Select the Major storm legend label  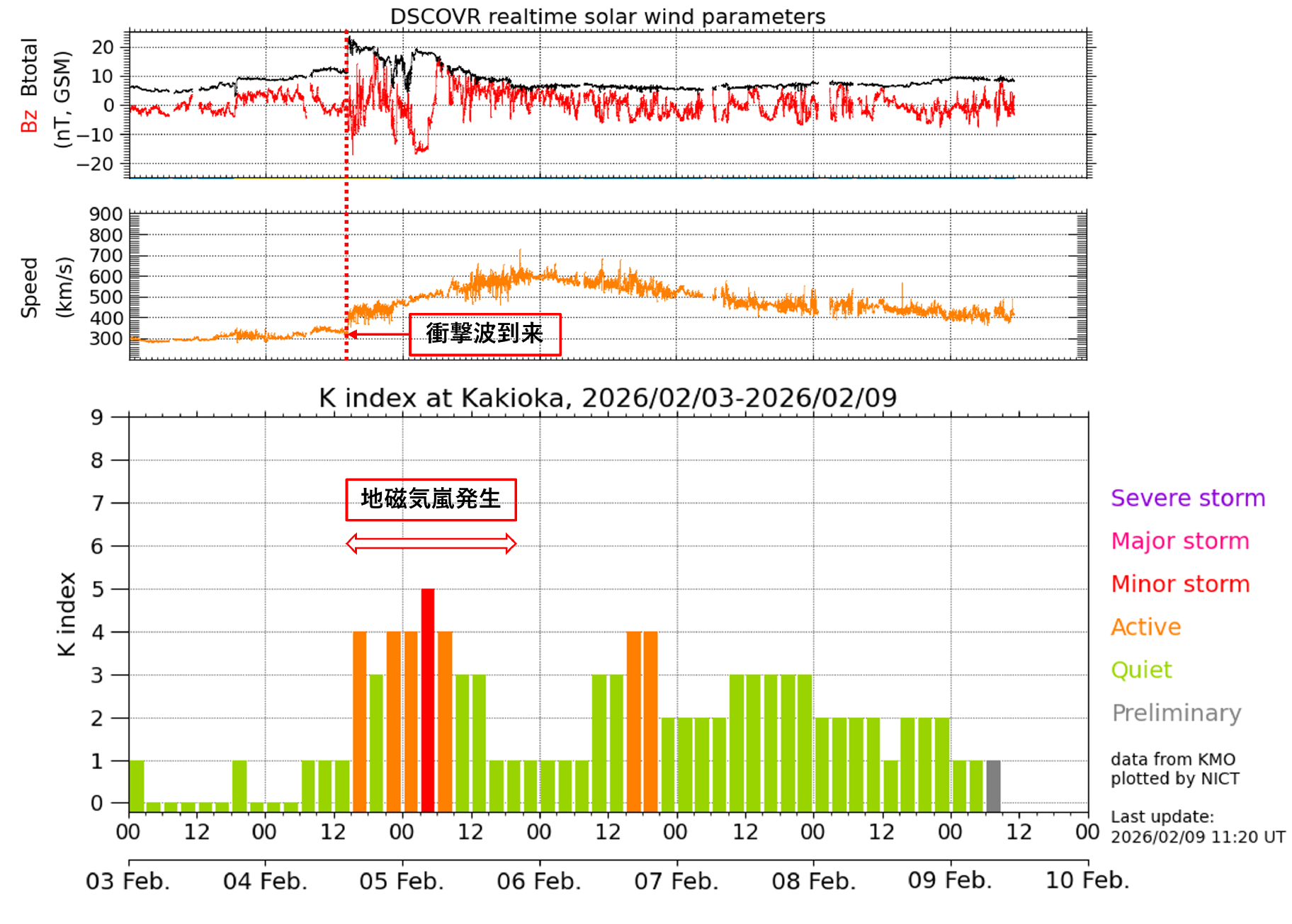tap(1179, 541)
